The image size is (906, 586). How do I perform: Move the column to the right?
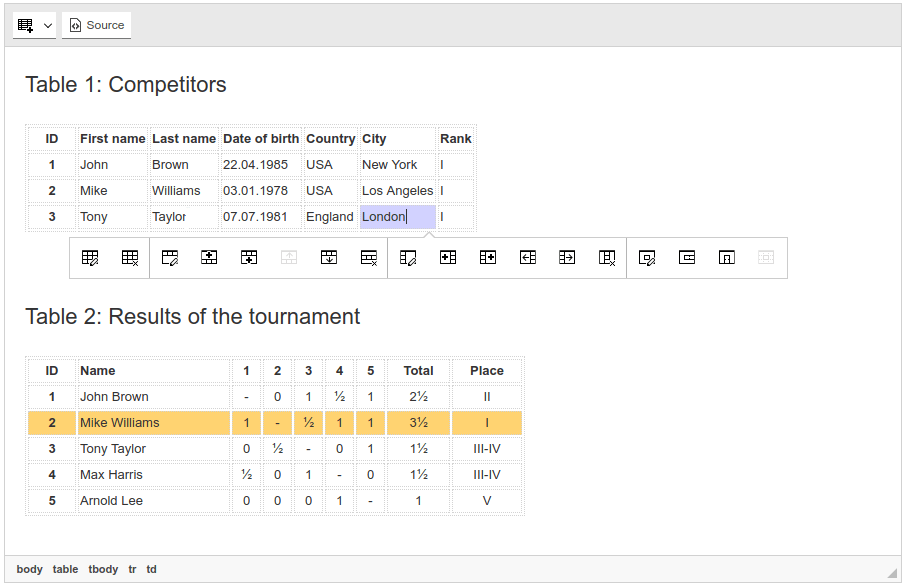coord(567,257)
